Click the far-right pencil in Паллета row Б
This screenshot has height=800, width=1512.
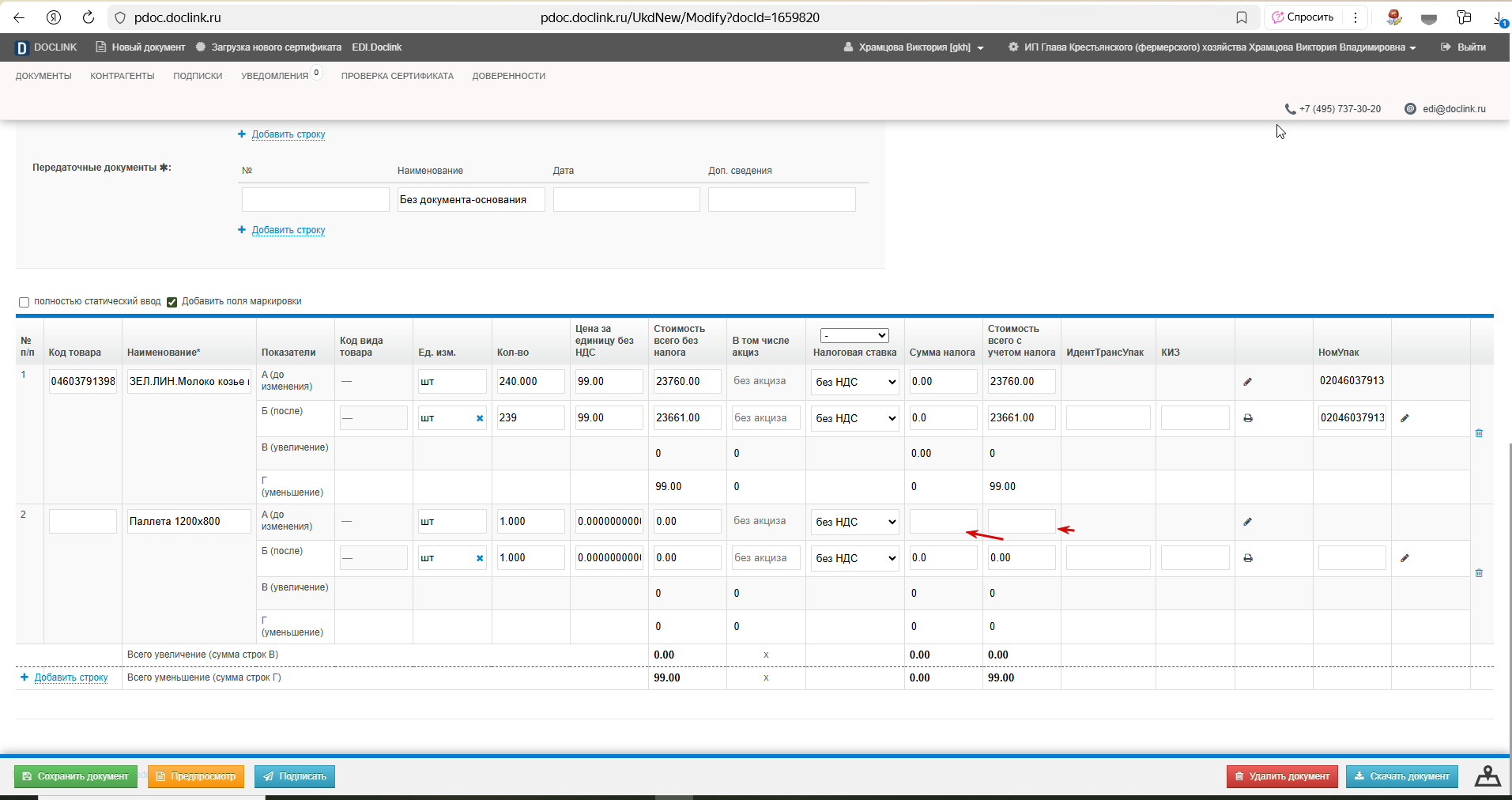[1405, 558]
